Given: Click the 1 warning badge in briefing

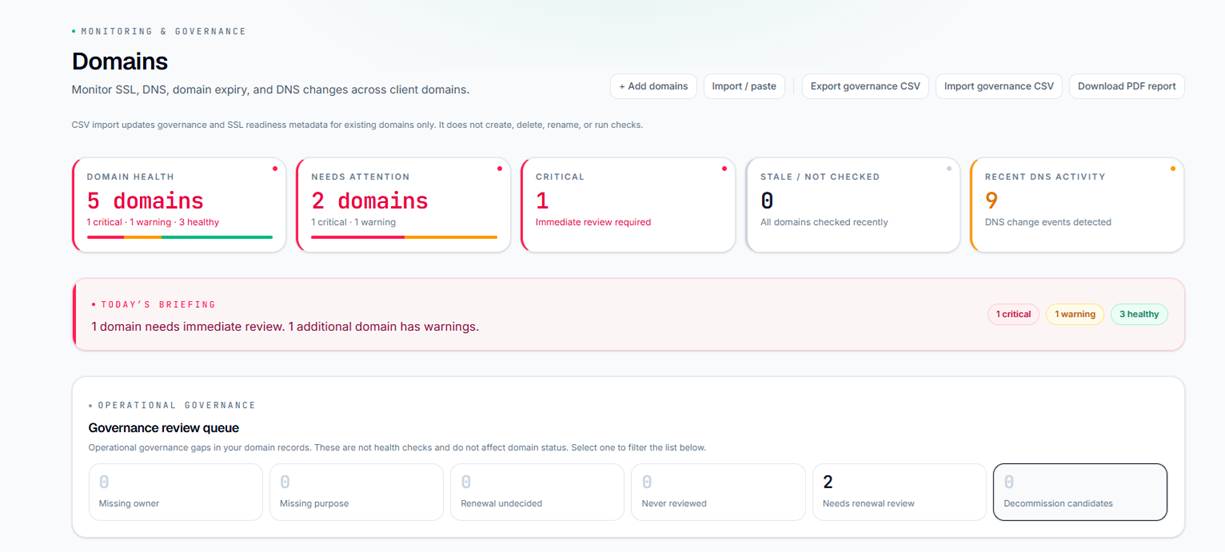Looking at the screenshot, I should (1075, 314).
